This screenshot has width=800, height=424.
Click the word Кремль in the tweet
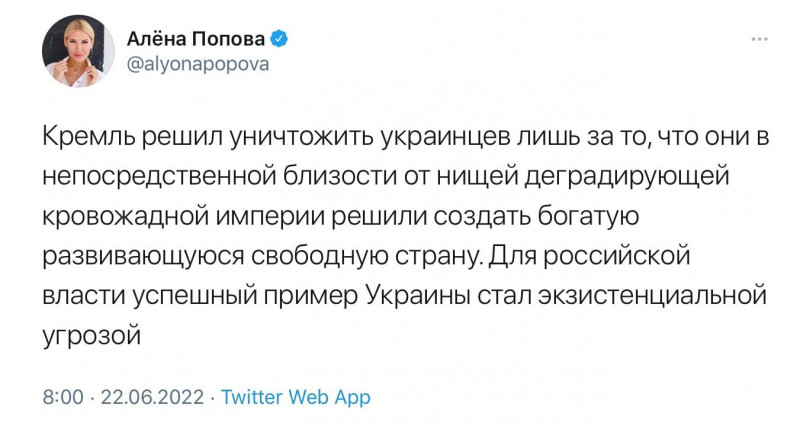tap(89, 138)
